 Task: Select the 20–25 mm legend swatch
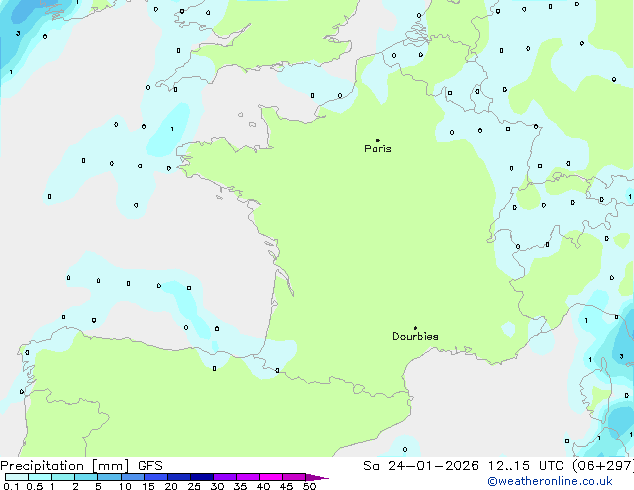coord(178,477)
